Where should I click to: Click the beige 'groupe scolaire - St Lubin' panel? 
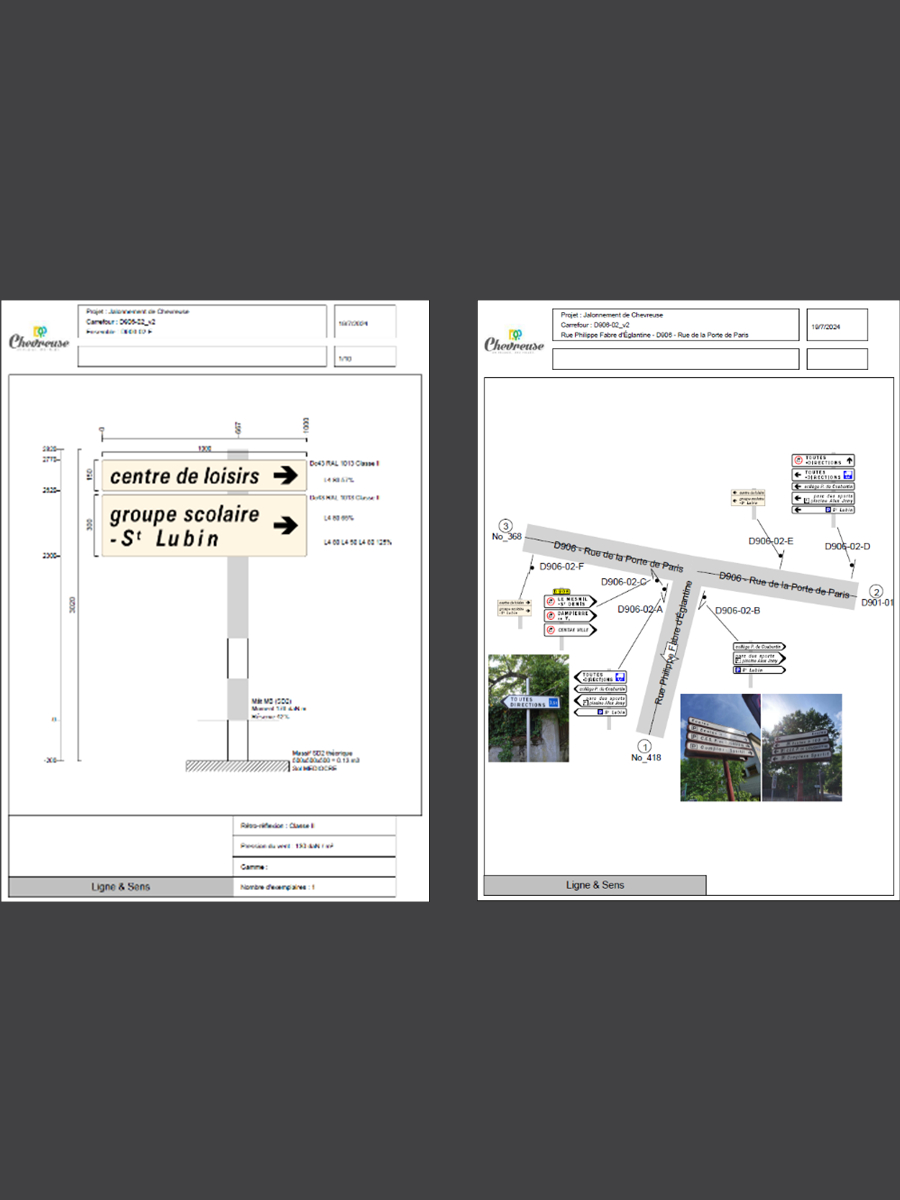(x=190, y=526)
